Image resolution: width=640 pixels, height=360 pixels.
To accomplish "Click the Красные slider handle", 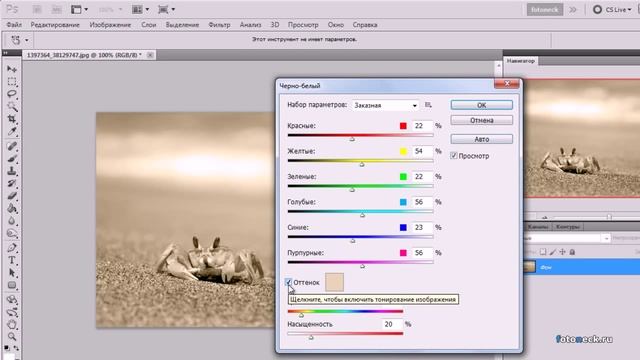I will coord(352,139).
